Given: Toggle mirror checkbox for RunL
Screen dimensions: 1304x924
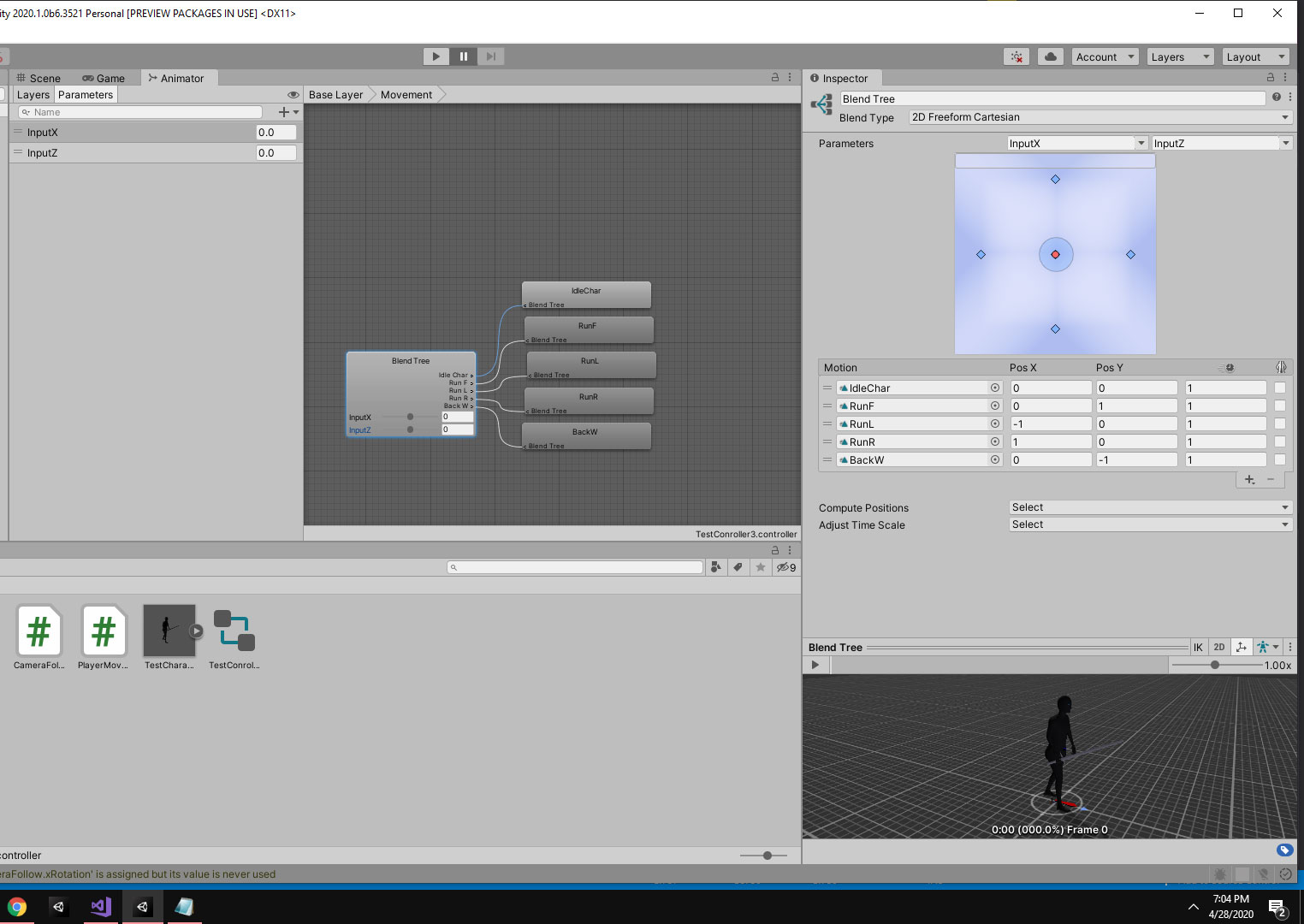Looking at the screenshot, I should [x=1280, y=424].
